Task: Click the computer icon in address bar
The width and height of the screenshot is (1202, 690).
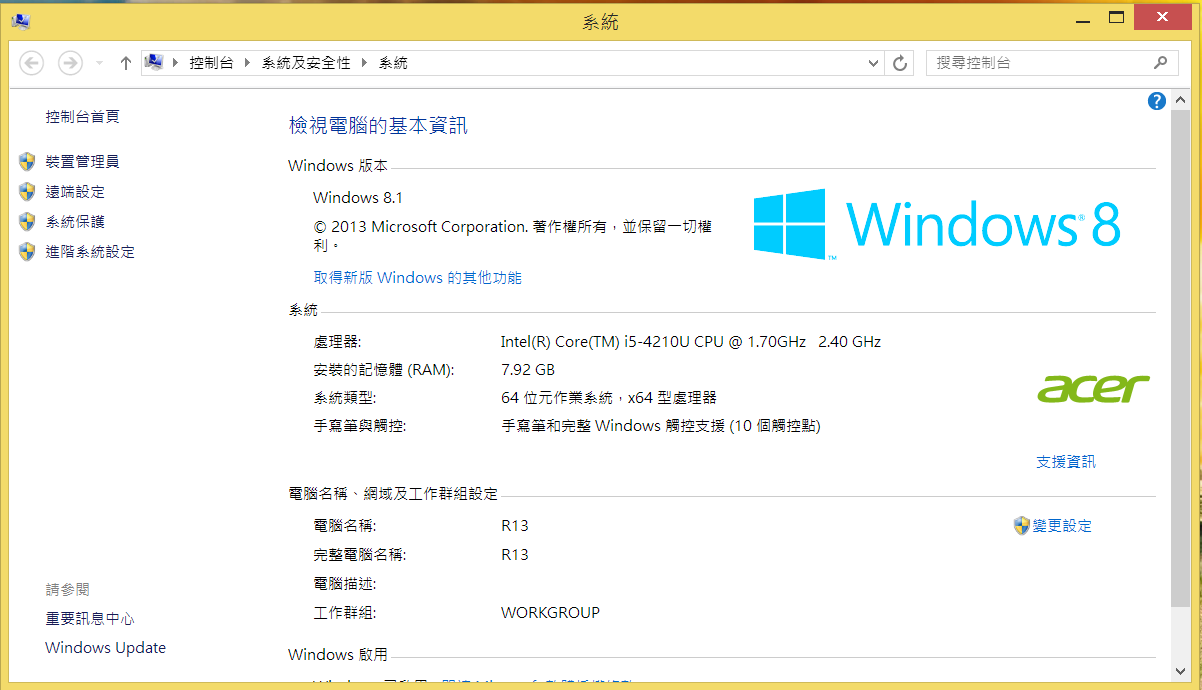Action: pos(154,62)
